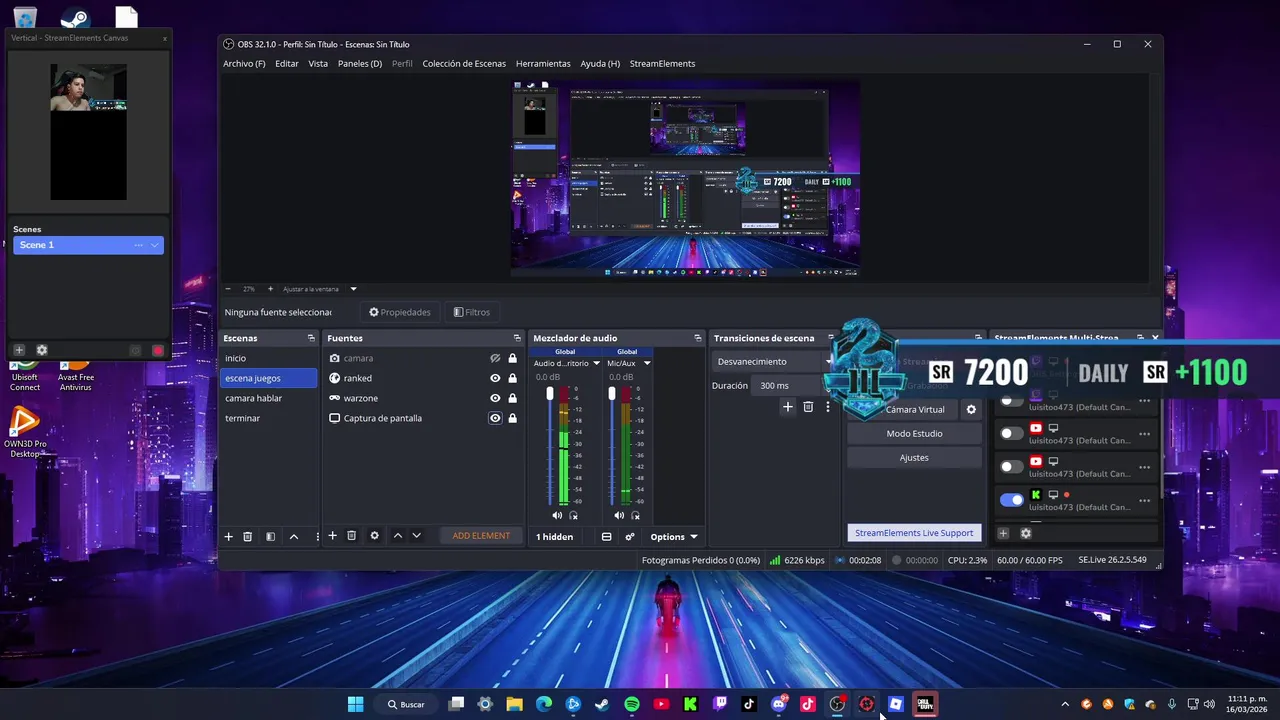Expand Scene 1 chevron in Vertical canvas
1280x720 pixels.
tap(154, 245)
